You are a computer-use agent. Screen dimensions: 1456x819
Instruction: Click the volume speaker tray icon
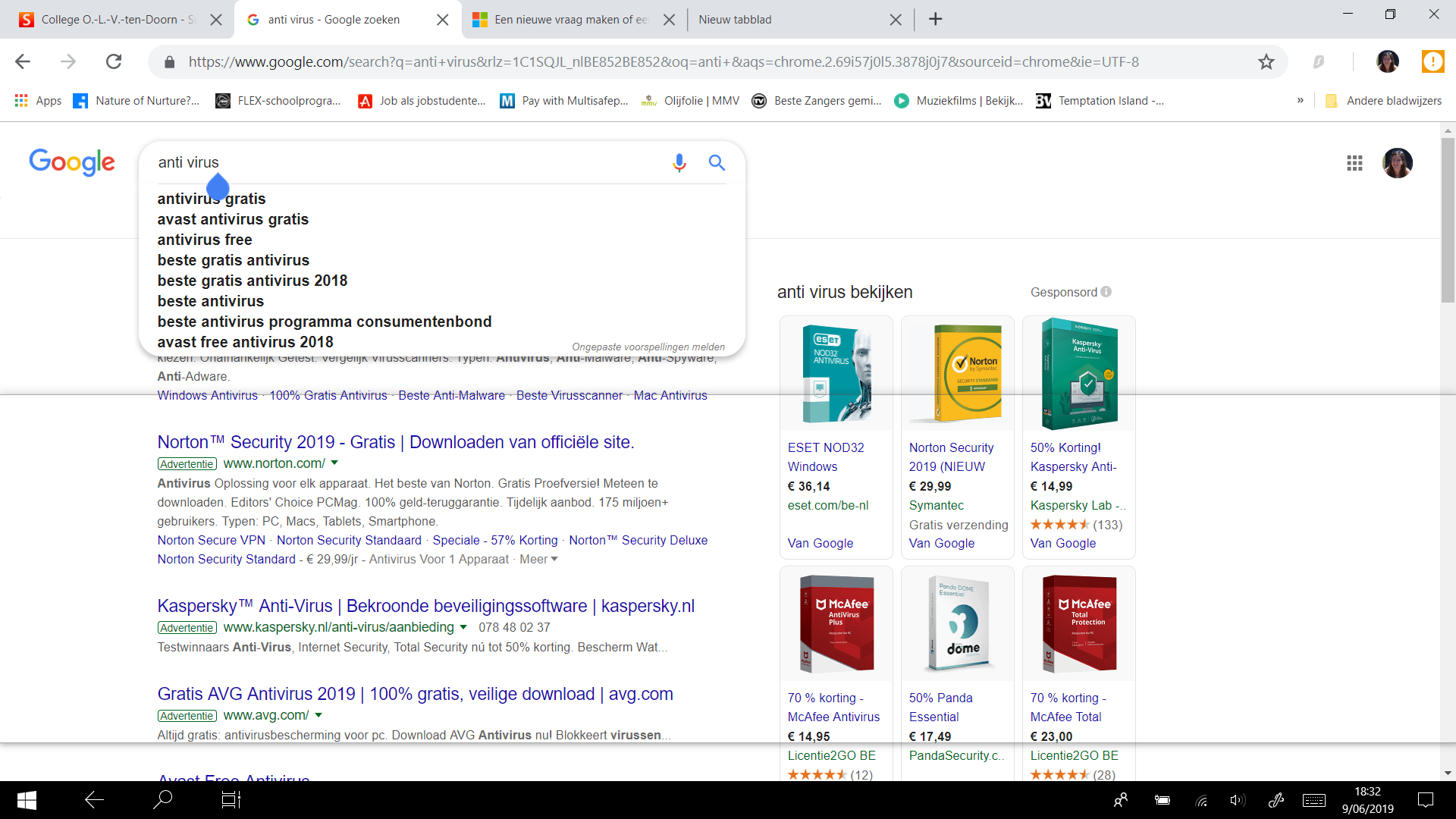(1238, 800)
